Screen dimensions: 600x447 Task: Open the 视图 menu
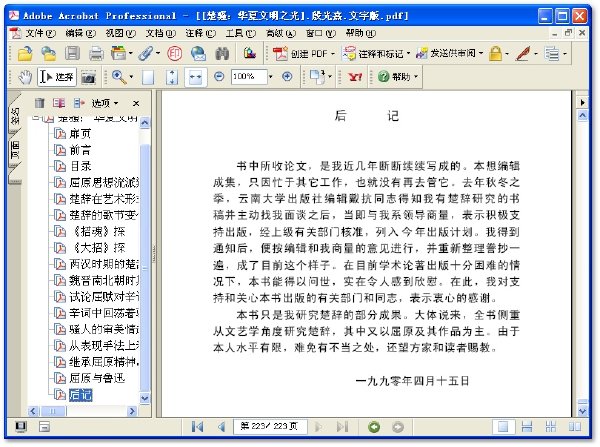pyautogui.click(x=120, y=34)
